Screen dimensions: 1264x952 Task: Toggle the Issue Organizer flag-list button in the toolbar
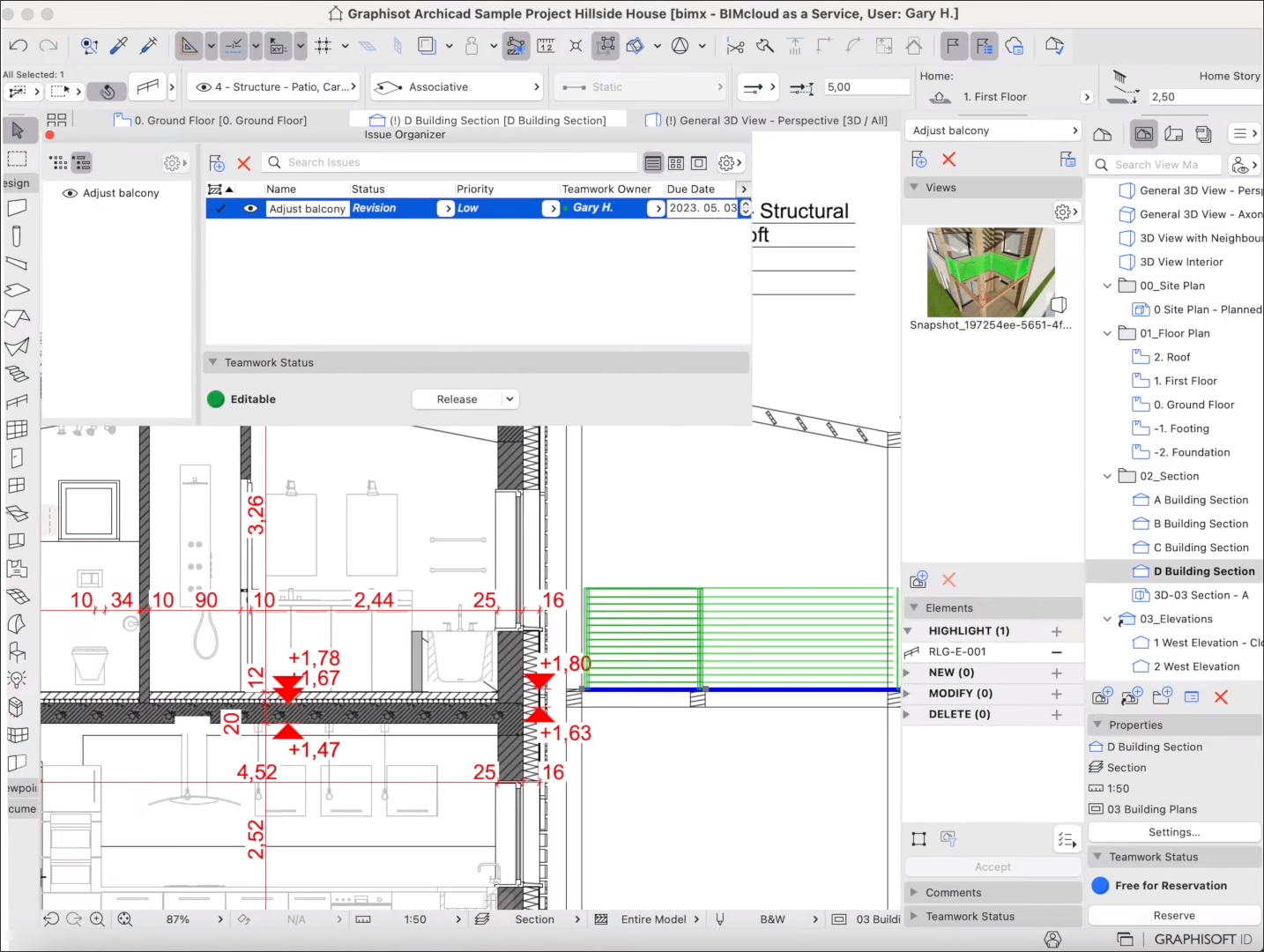(x=984, y=46)
